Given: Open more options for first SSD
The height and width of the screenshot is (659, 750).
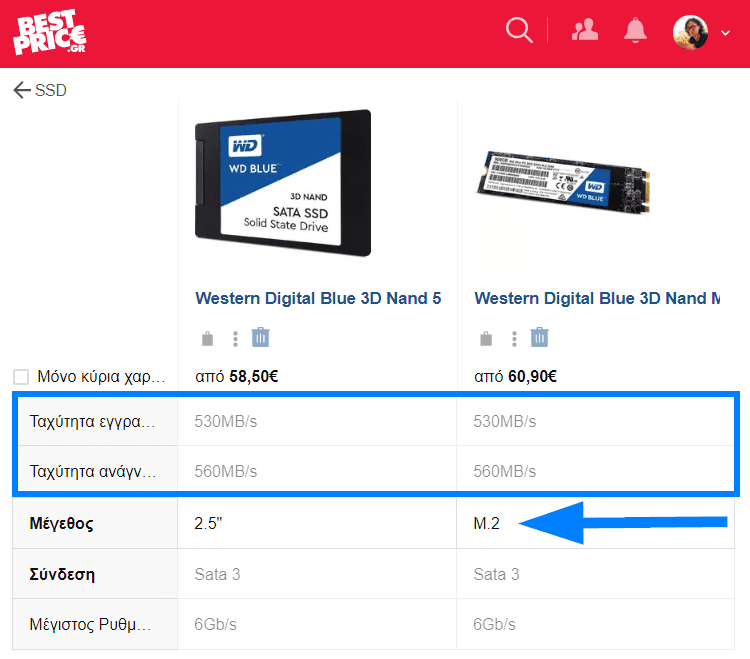Looking at the screenshot, I should [235, 339].
